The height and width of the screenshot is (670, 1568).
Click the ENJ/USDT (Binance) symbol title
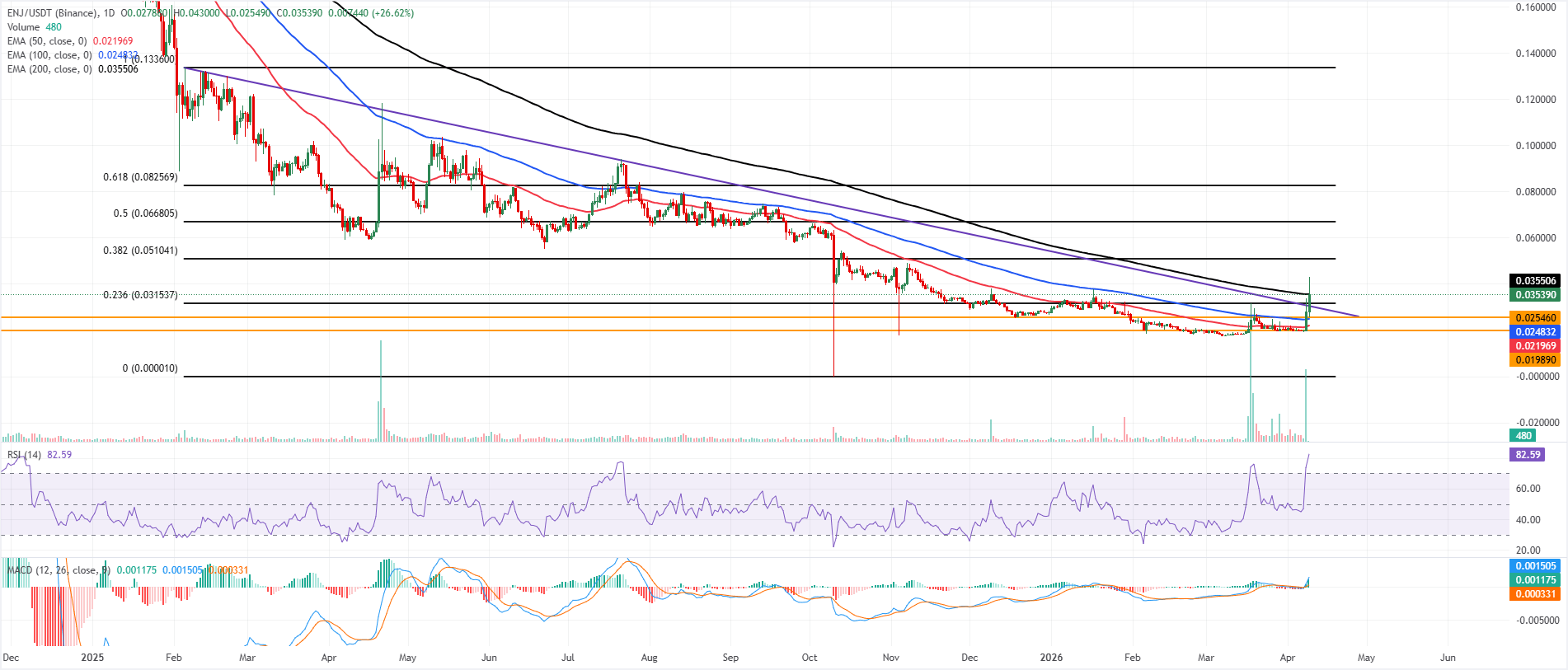[49, 13]
